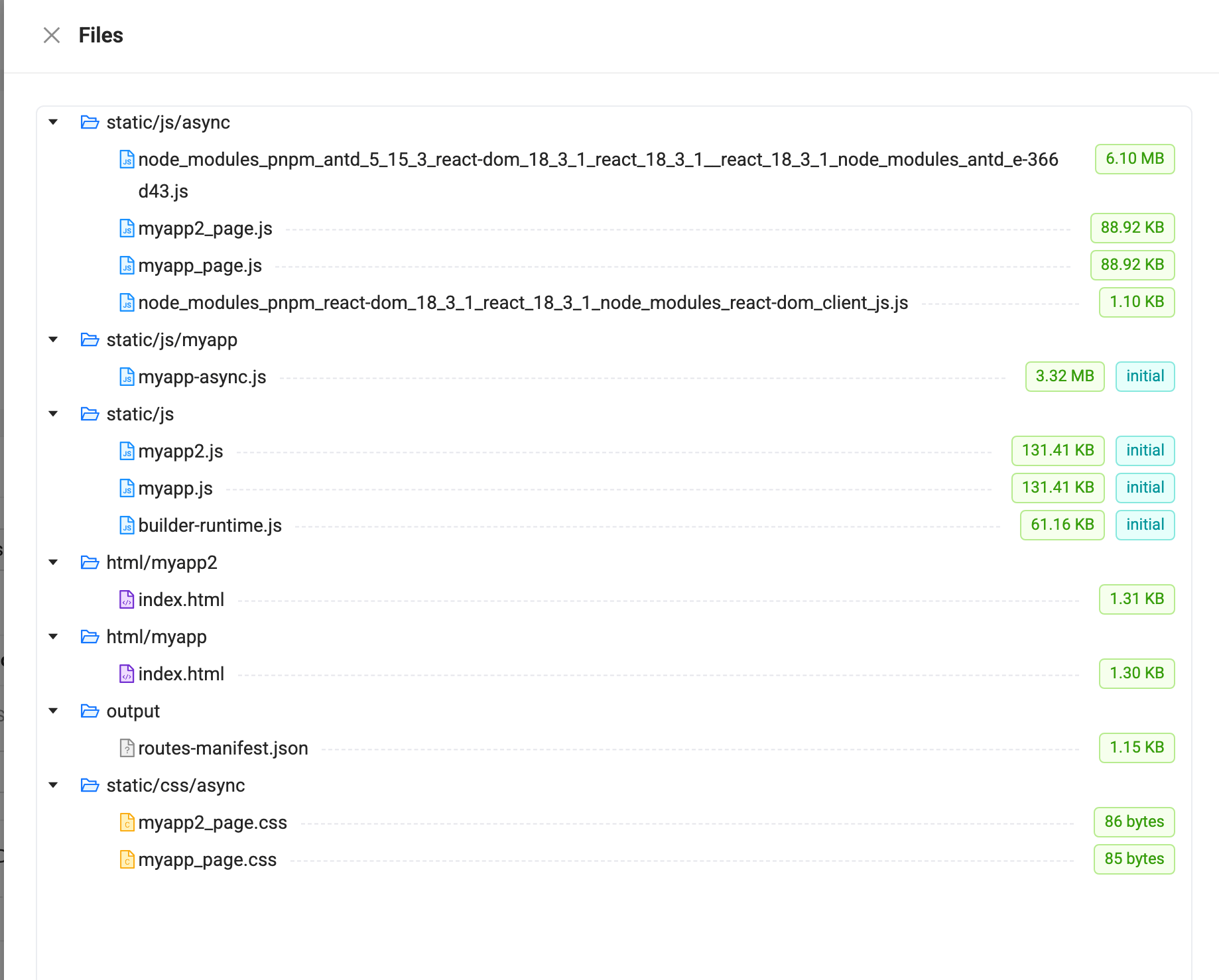Click the 3.32 MB size tag
The height and width of the screenshot is (980, 1219).
[1064, 377]
